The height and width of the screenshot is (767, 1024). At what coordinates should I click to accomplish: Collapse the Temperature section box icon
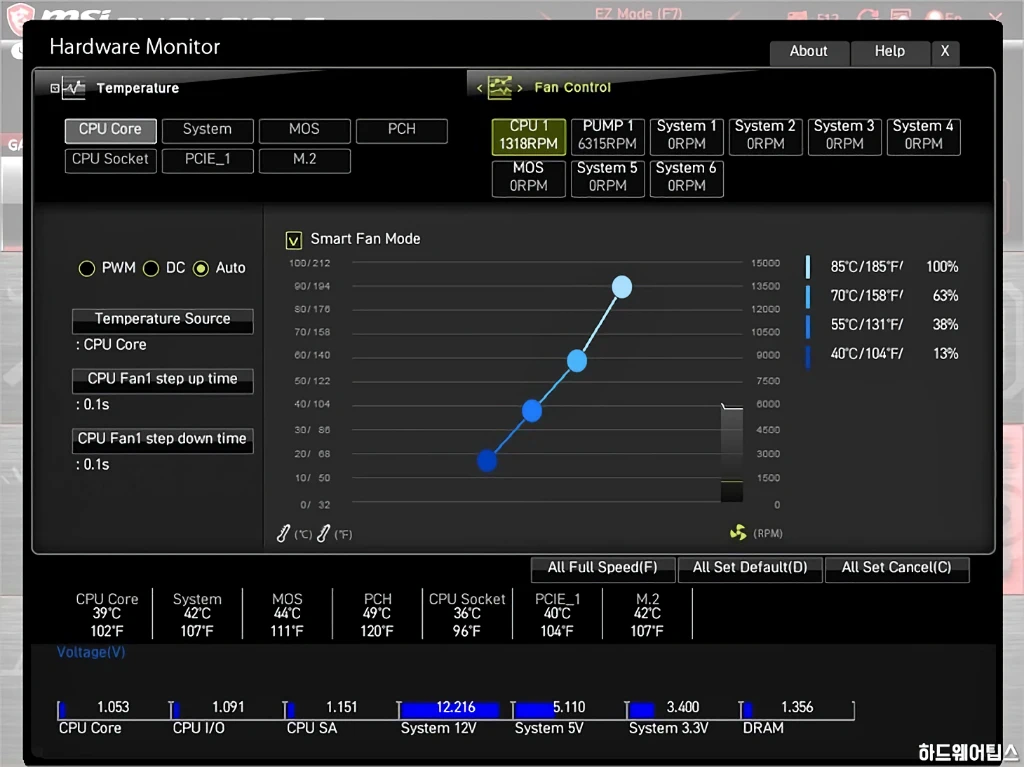click(x=55, y=88)
